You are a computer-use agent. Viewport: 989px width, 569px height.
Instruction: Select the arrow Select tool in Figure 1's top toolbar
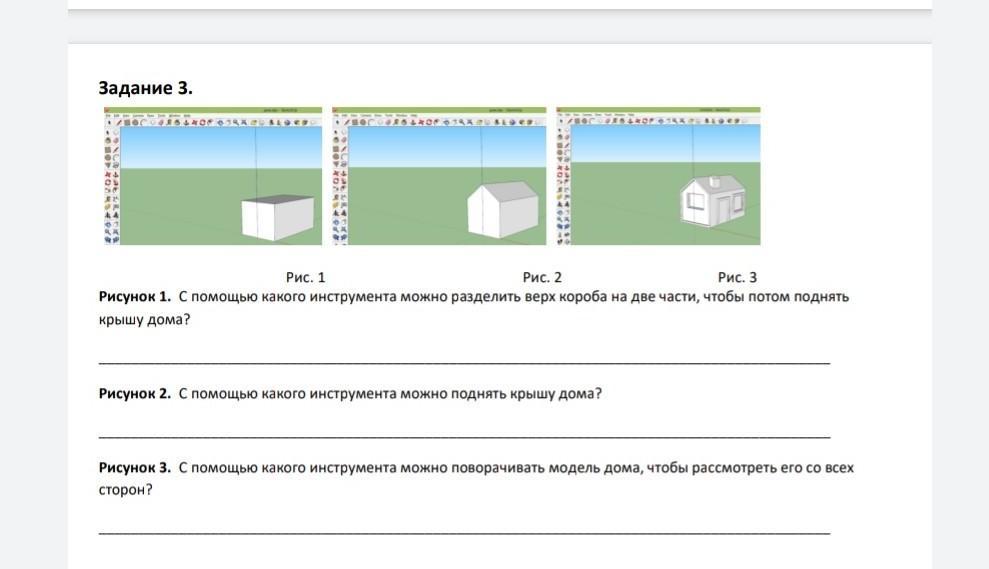click(109, 122)
